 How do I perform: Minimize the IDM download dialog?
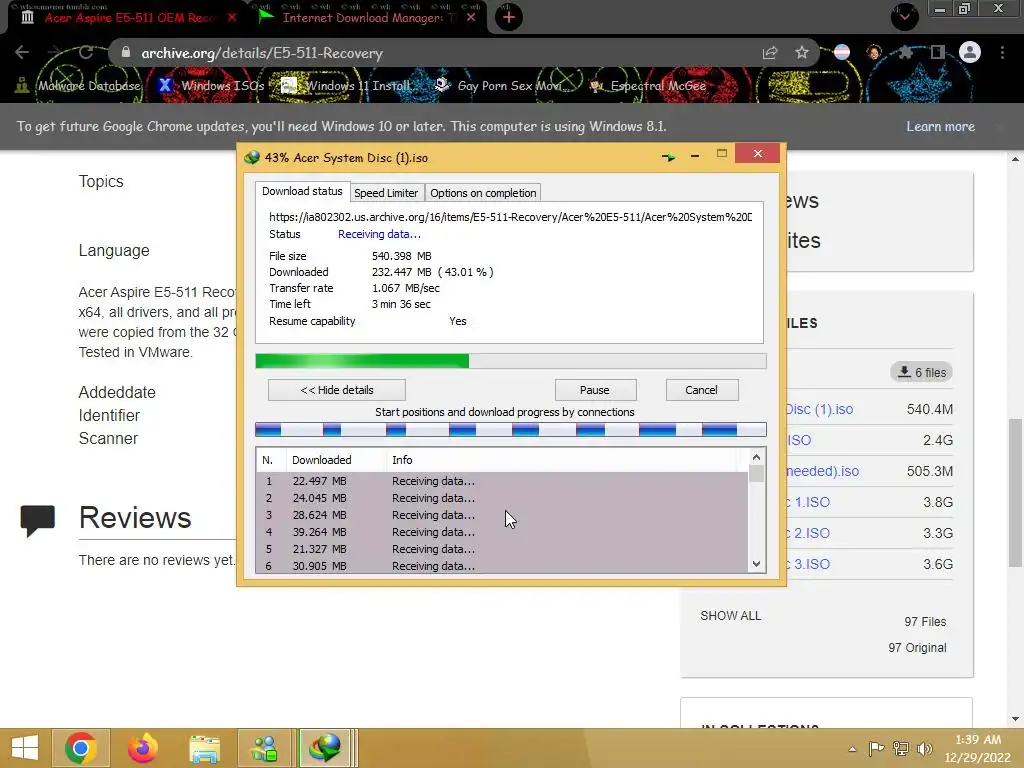click(x=695, y=156)
